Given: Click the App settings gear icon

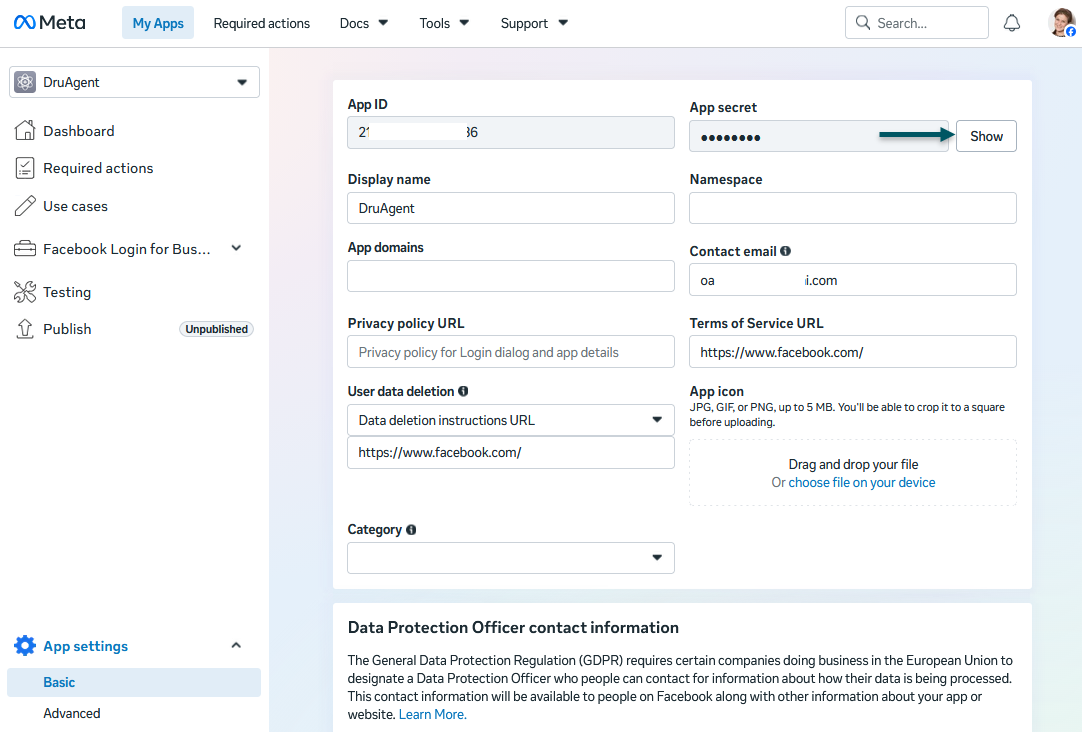Looking at the screenshot, I should click(x=25, y=646).
